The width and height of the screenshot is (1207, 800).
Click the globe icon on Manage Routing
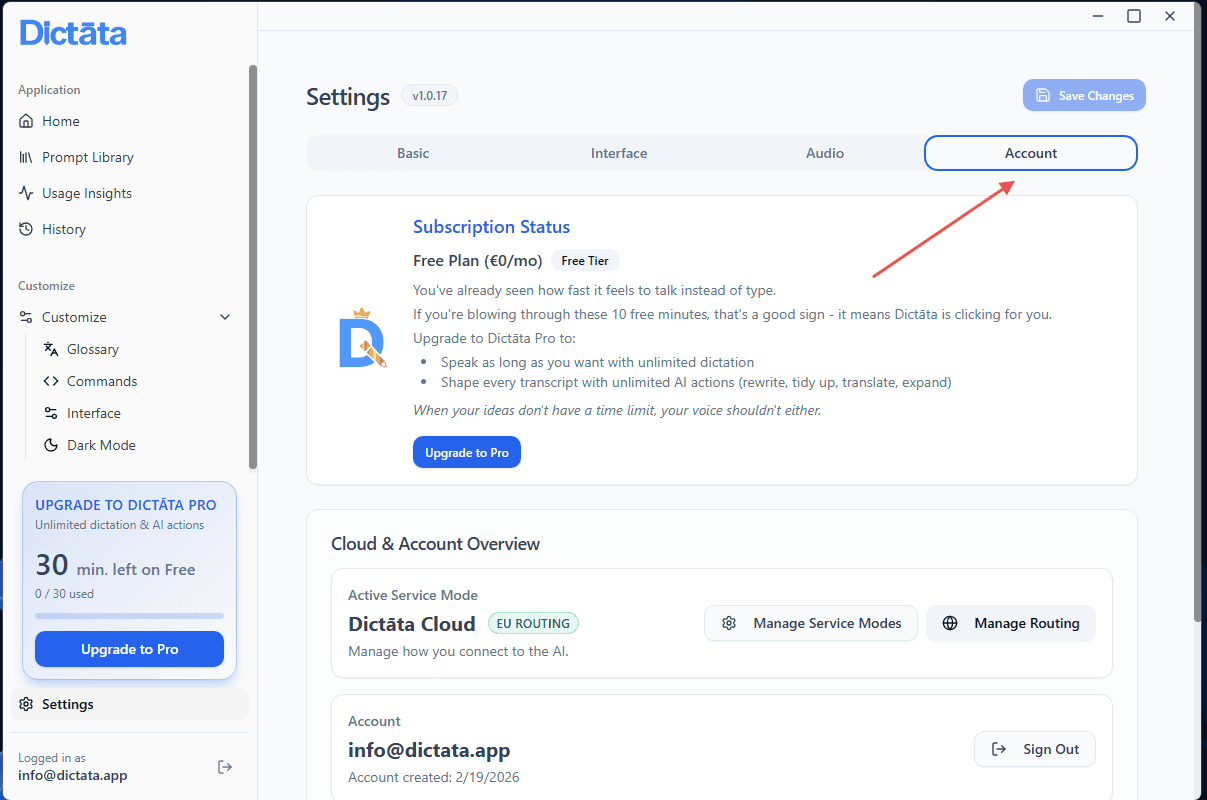(950, 623)
